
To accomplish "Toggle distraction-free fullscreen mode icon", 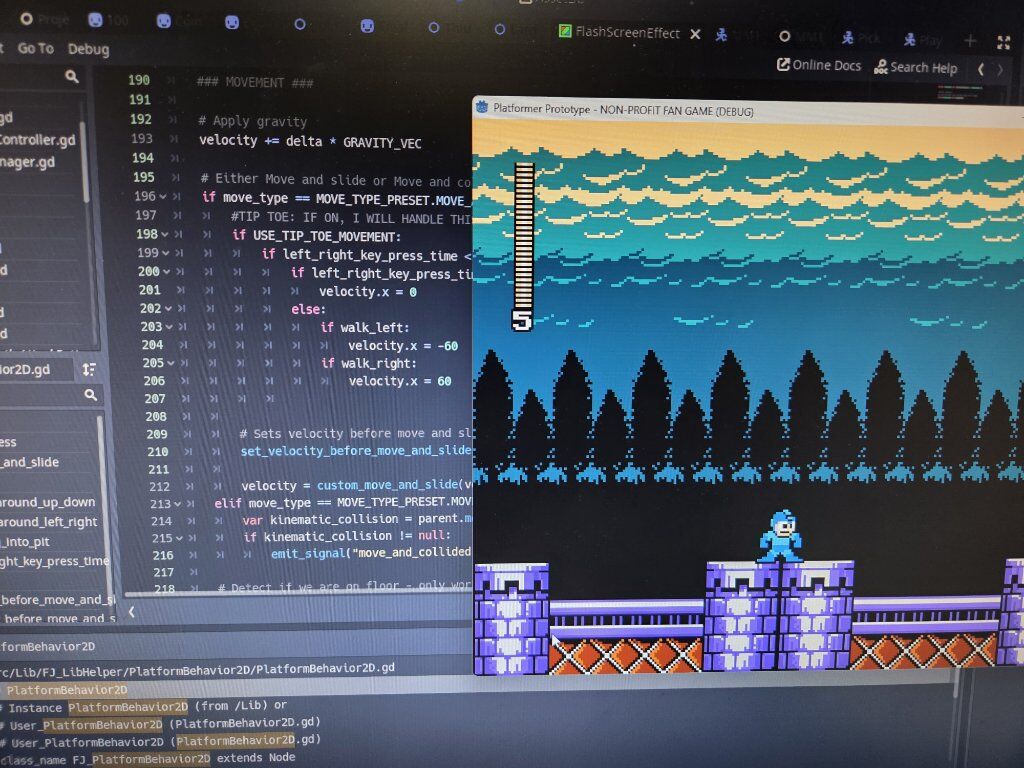I will 1003,41.
